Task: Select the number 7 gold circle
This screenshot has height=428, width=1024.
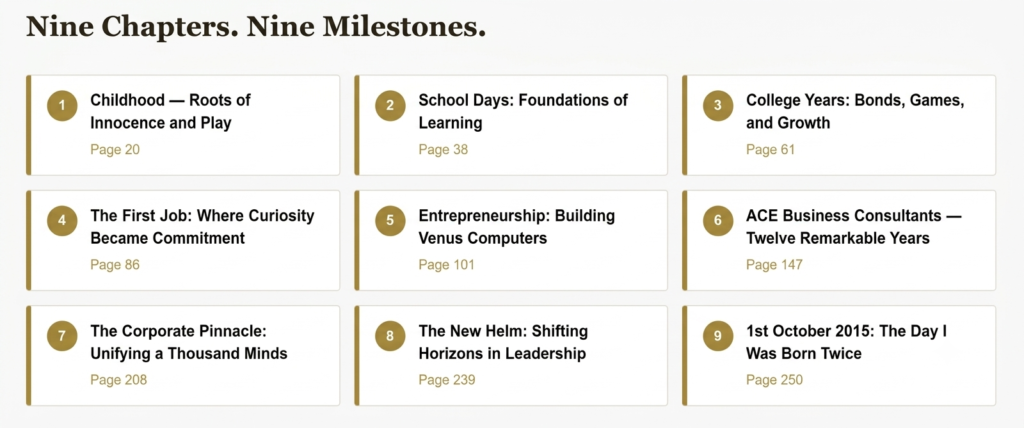Action: (x=62, y=336)
